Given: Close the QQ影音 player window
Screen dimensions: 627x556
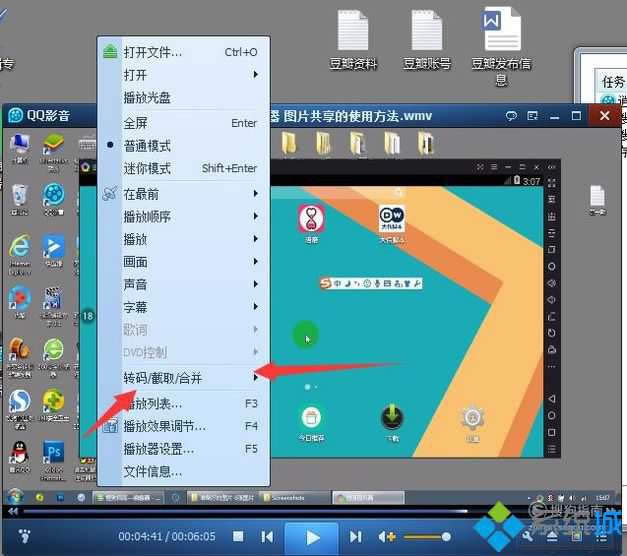Looking at the screenshot, I should pos(605,116).
